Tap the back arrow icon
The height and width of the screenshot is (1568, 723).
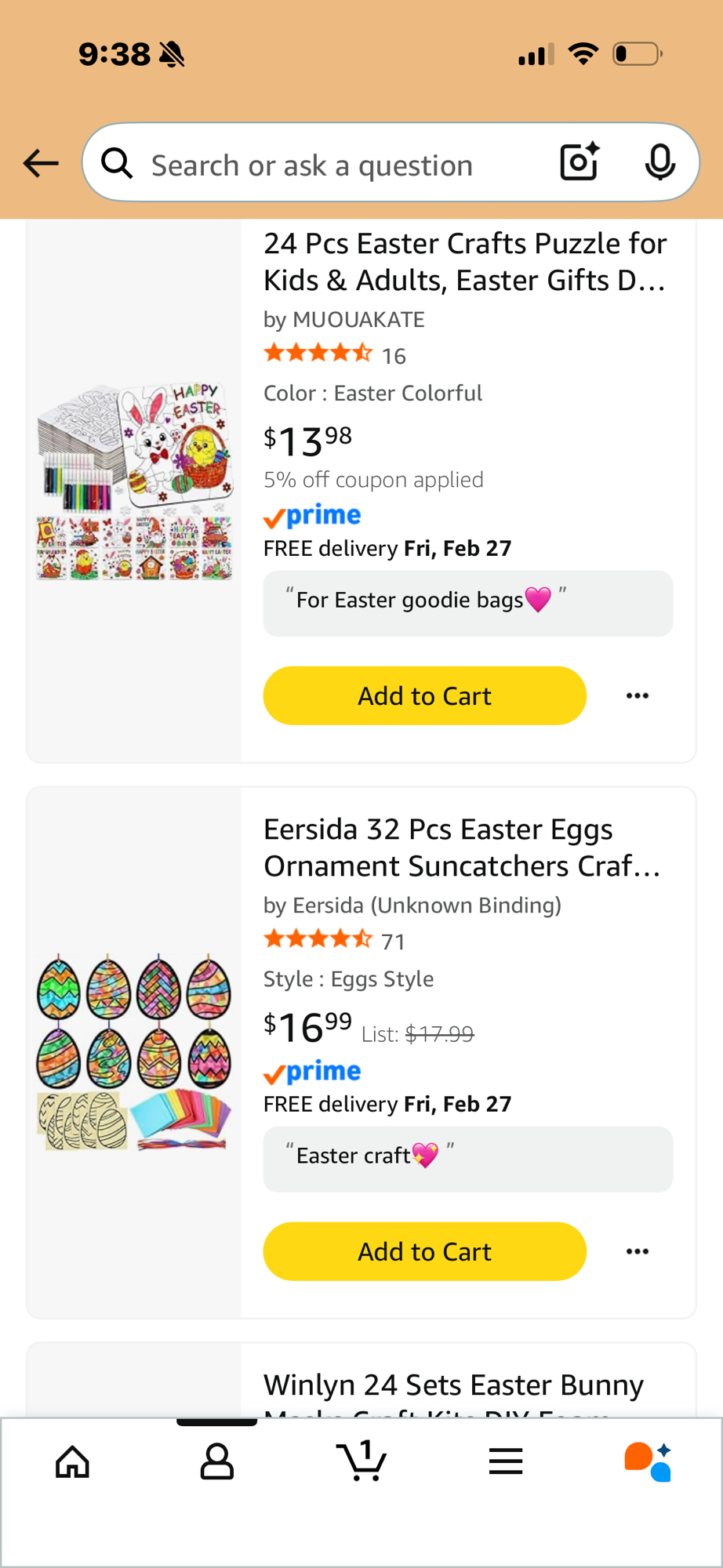pos(41,163)
